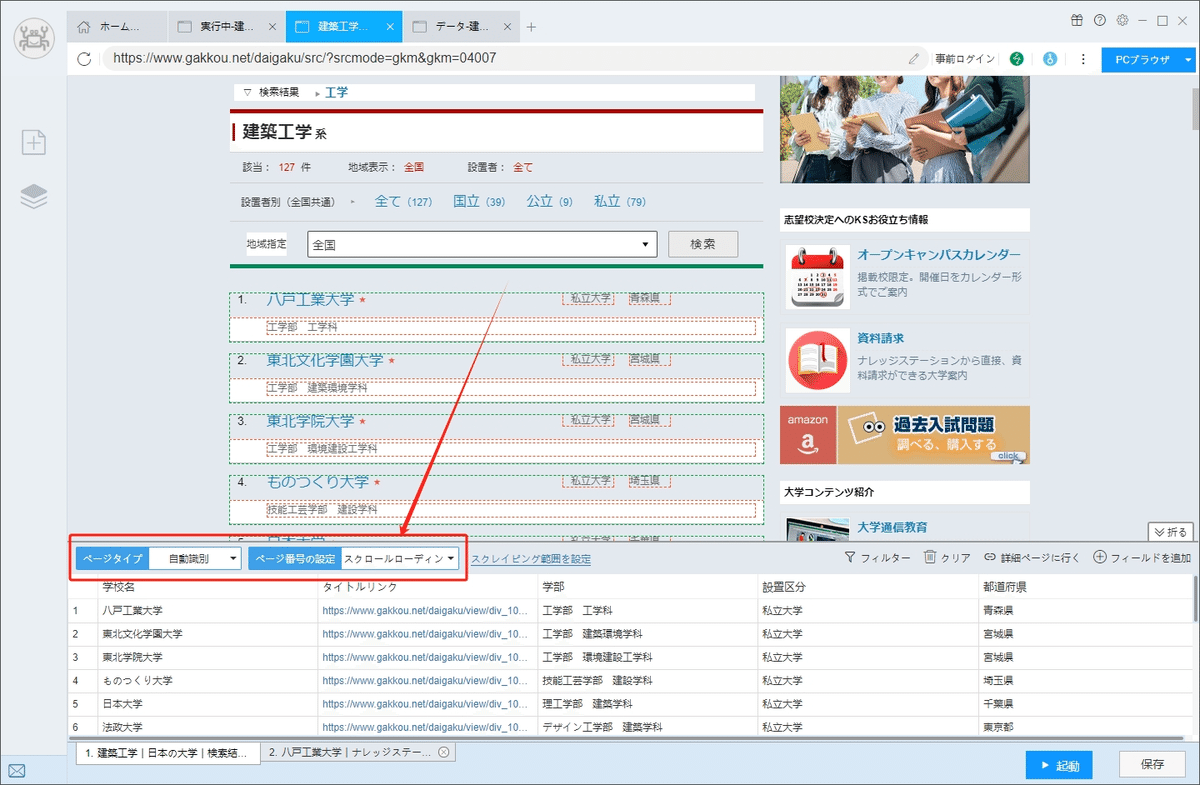Screen dimensions: 1200x785
Task: Open 東北学院大学 link in web page
Action: point(310,422)
